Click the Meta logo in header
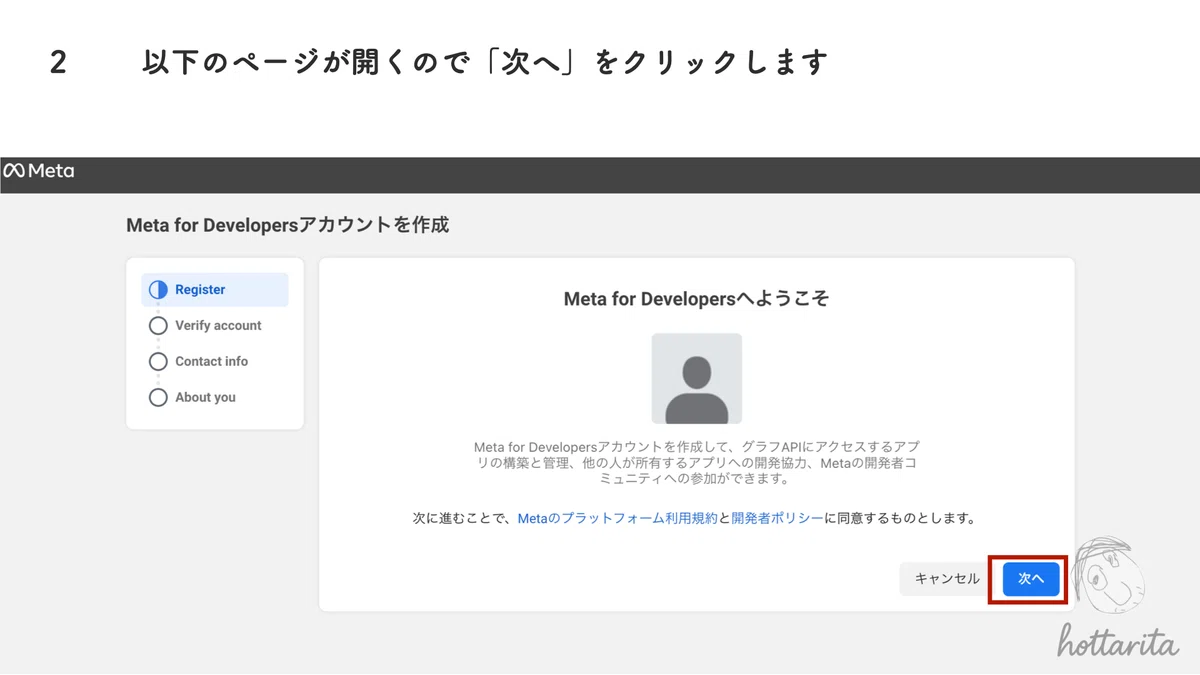Viewport: 1200px width, 675px height. pos(39,171)
